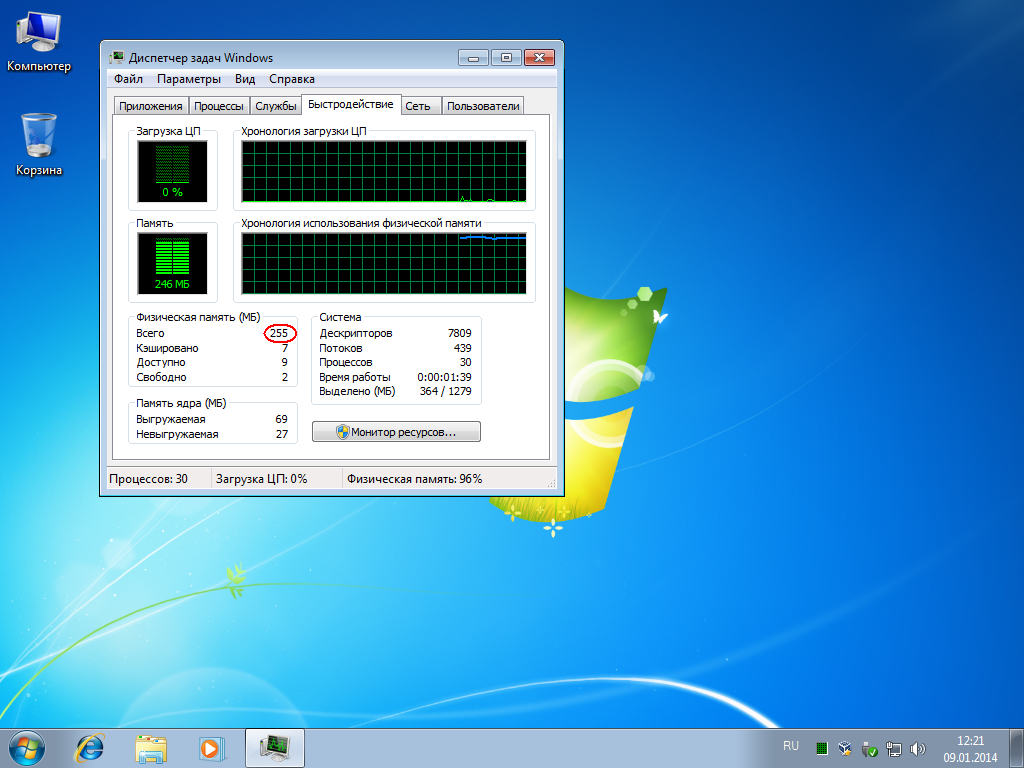Open the Параметры menu
Image resolution: width=1024 pixels, height=768 pixels.
(x=189, y=79)
